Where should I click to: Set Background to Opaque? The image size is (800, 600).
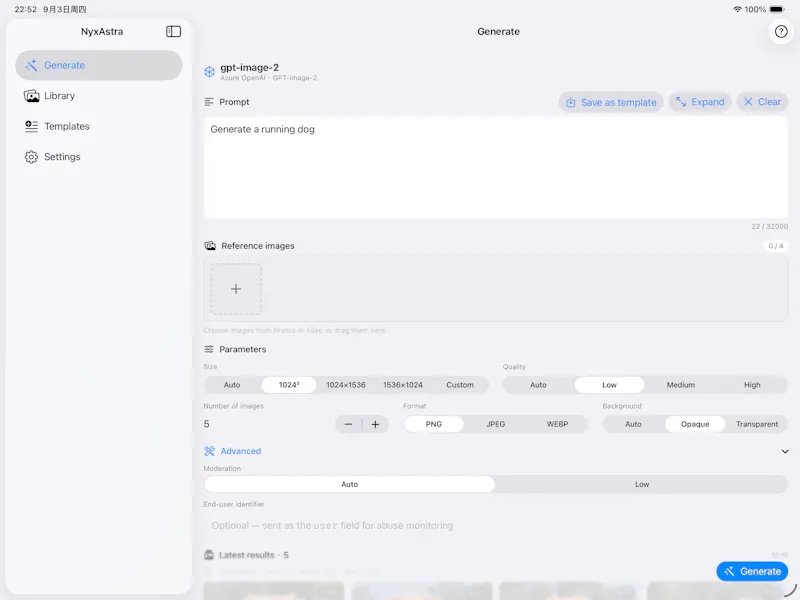tap(695, 424)
